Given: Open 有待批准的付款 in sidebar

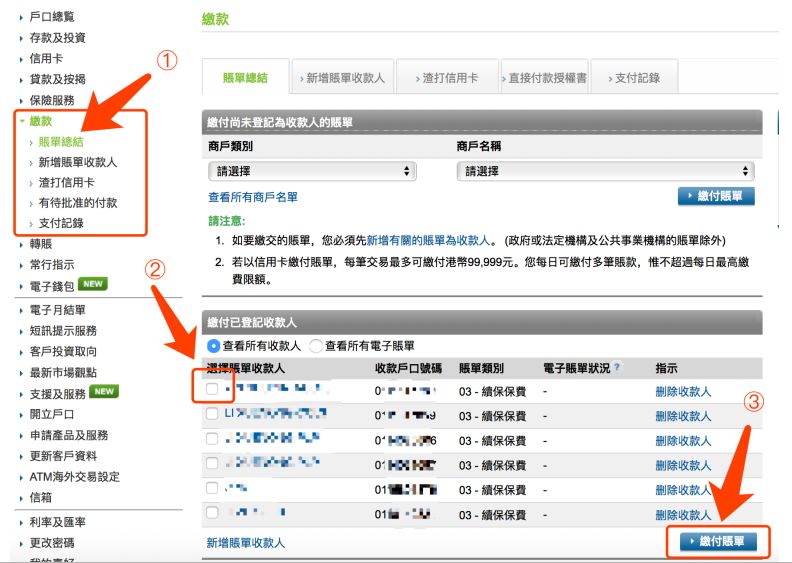Looking at the screenshot, I should coord(77,202).
